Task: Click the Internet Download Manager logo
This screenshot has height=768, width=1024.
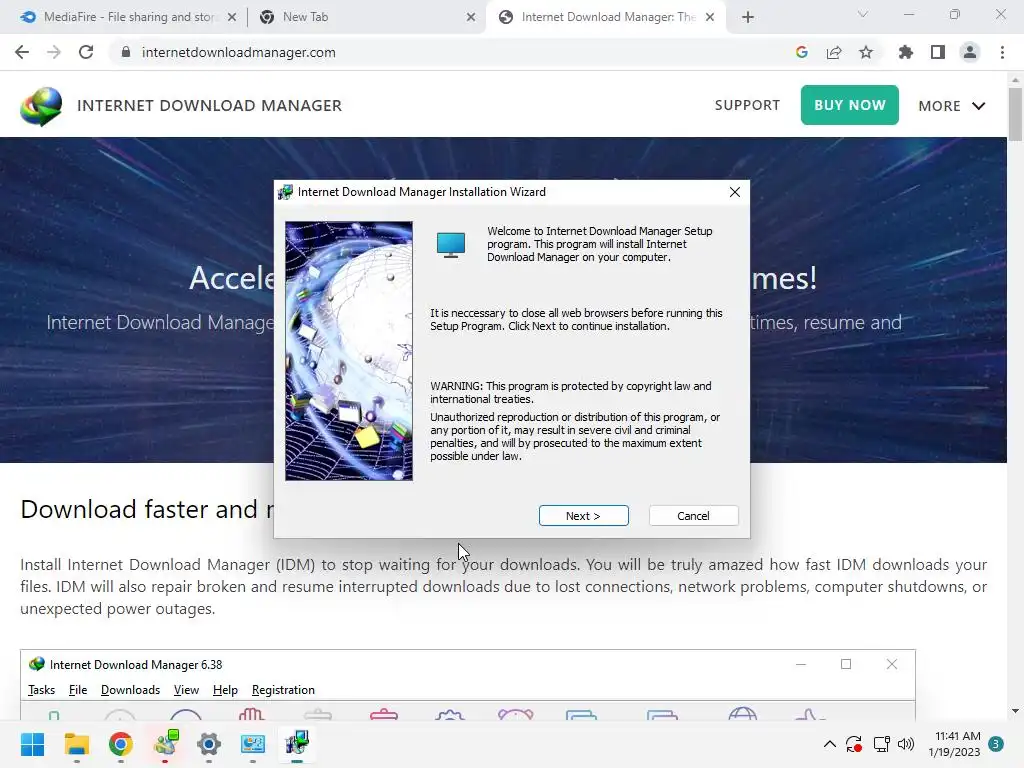Action: pos(41,106)
